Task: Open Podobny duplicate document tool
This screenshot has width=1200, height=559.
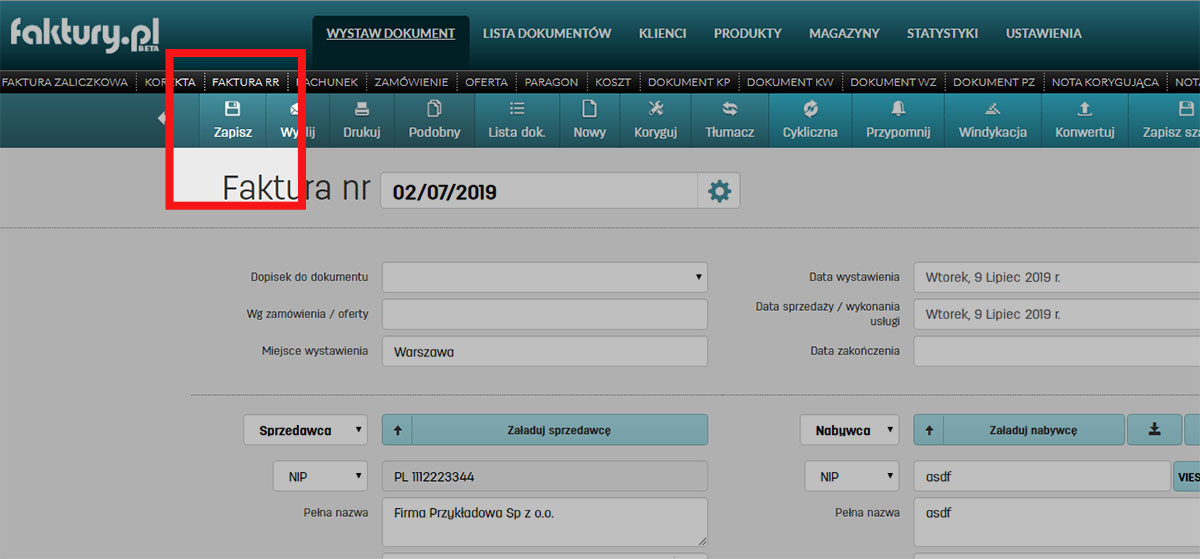Action: (x=434, y=110)
